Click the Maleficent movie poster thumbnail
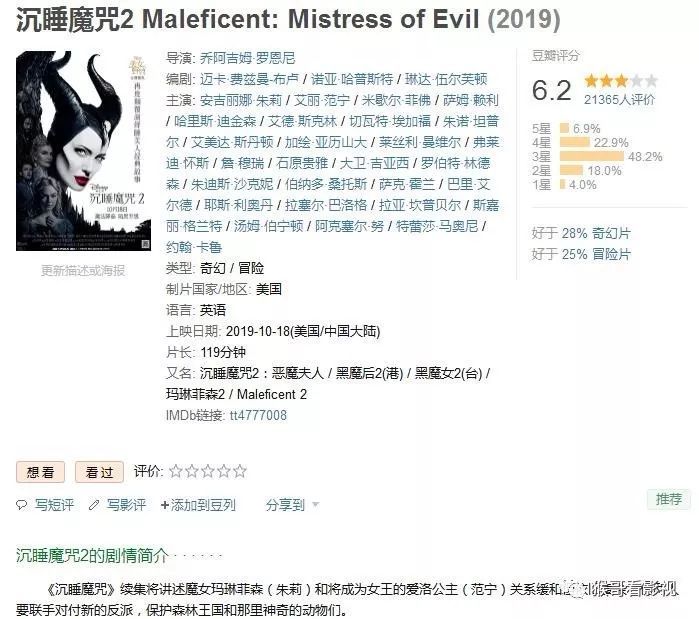The image size is (699, 619). [x=83, y=151]
